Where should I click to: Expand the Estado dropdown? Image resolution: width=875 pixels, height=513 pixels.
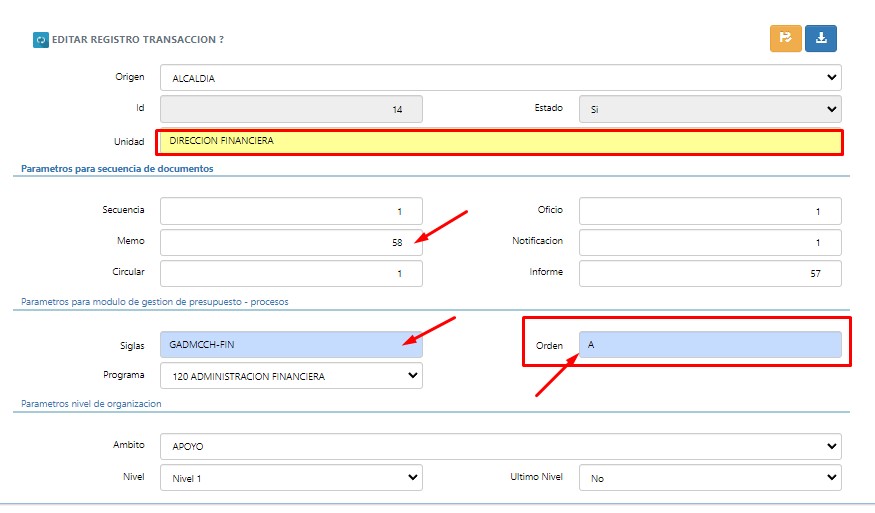710,109
